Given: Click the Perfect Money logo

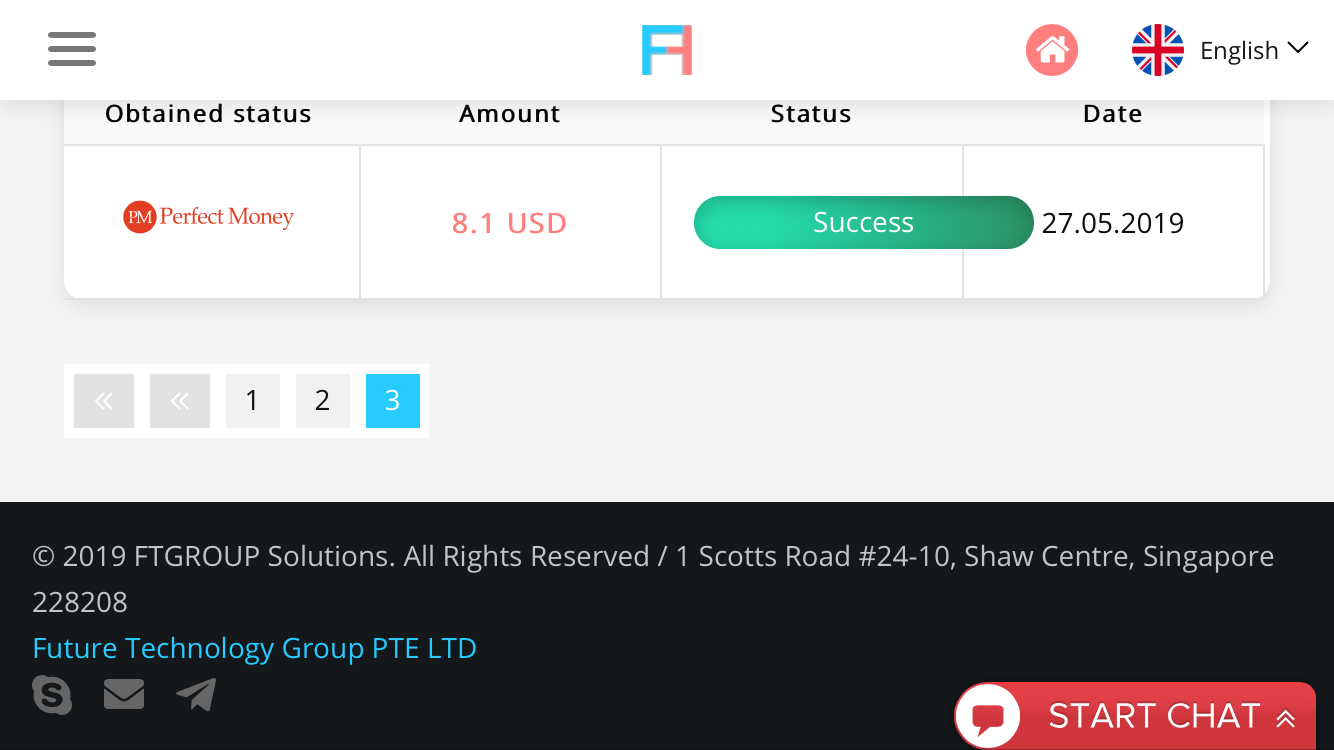Looking at the screenshot, I should (209, 217).
